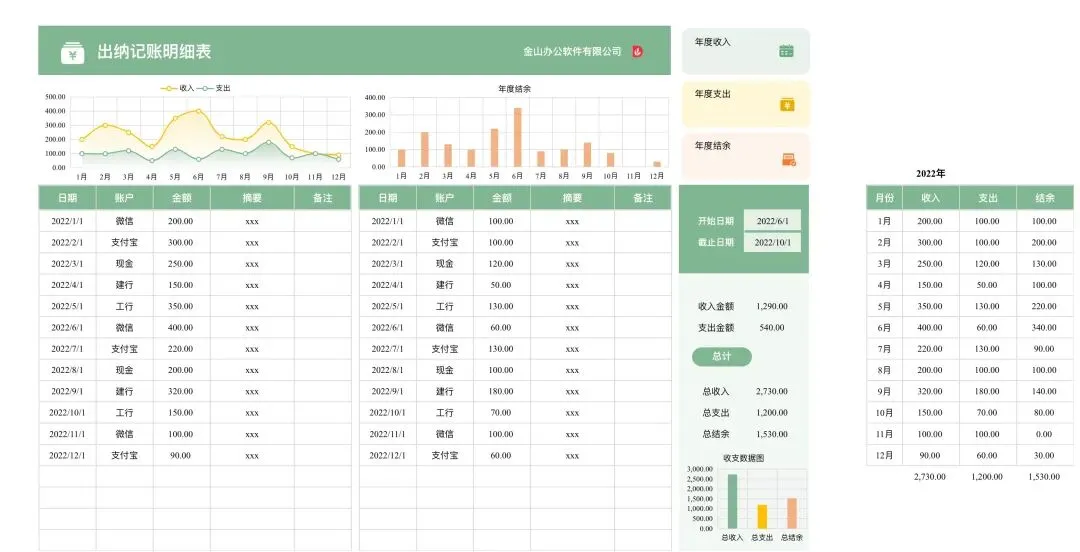Click the 出纳记账明细表 title text
The height and width of the screenshot is (552, 1080).
click(154, 52)
